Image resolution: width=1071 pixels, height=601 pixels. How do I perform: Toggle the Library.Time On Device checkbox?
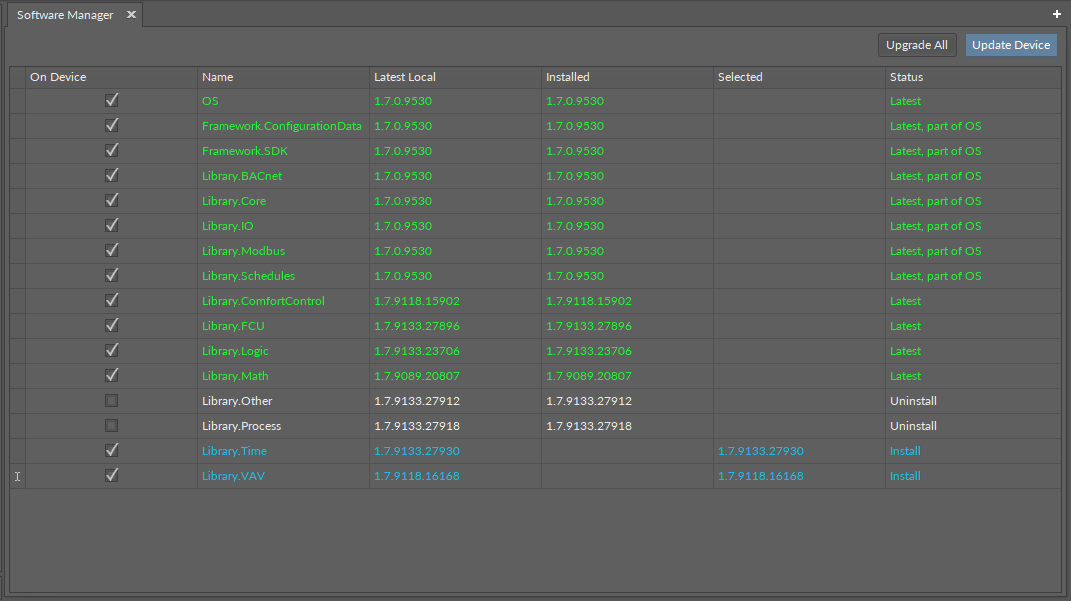(x=112, y=451)
